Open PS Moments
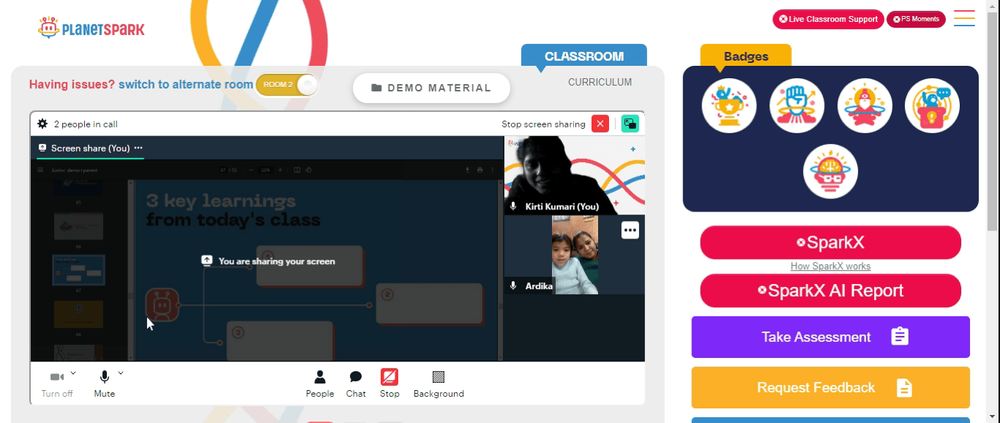Screen dimensions: 1000x423 pos(916,19)
